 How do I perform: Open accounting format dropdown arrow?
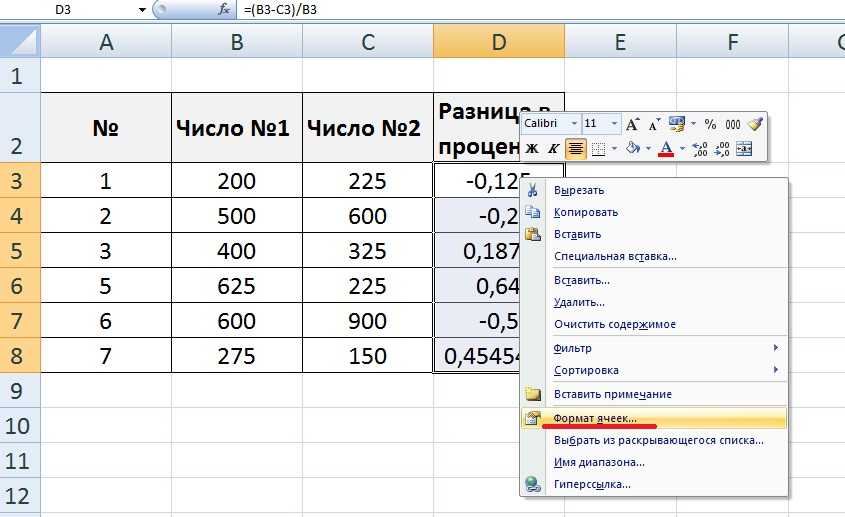click(x=693, y=124)
